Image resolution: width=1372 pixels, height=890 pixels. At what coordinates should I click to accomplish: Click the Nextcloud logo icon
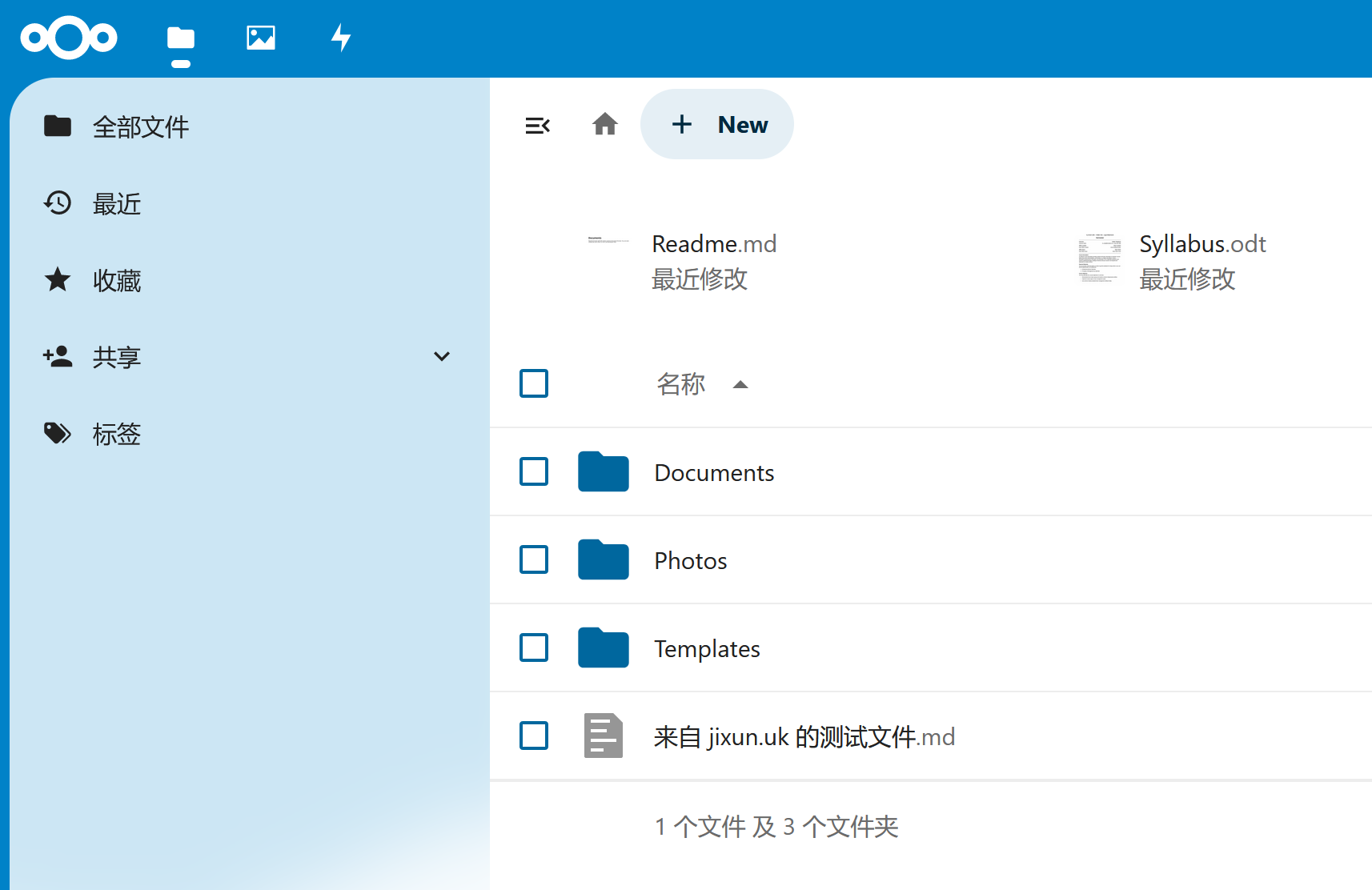[x=69, y=38]
